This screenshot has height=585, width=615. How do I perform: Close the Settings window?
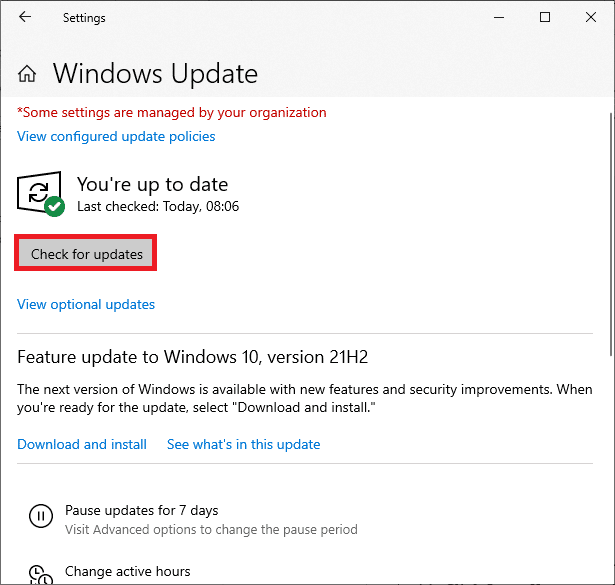591,17
